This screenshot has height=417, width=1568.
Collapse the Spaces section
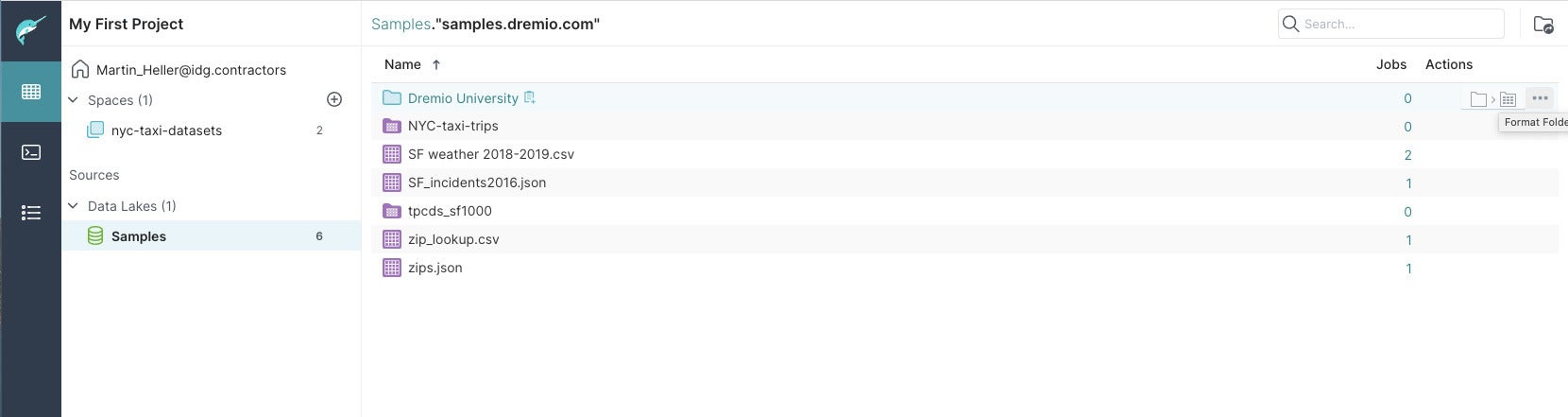(74, 99)
